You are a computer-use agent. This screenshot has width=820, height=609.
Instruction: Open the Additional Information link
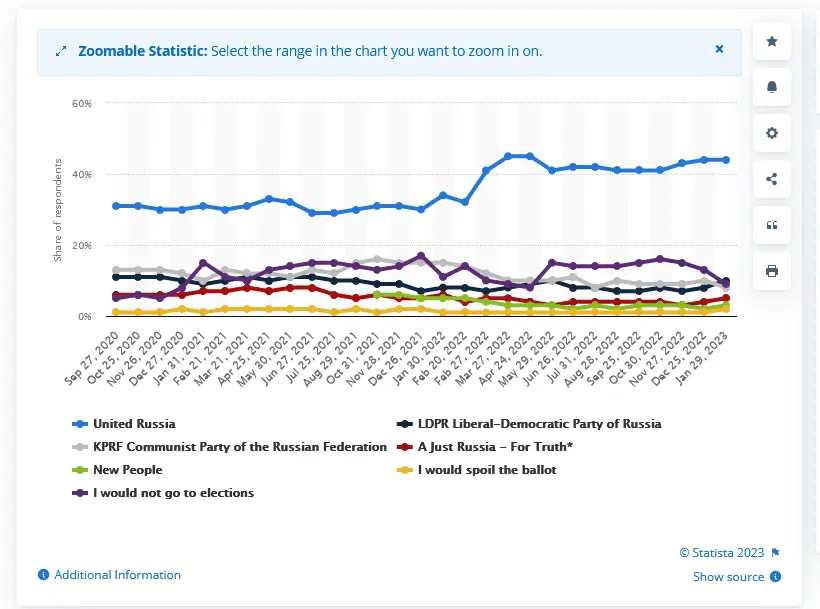click(117, 575)
